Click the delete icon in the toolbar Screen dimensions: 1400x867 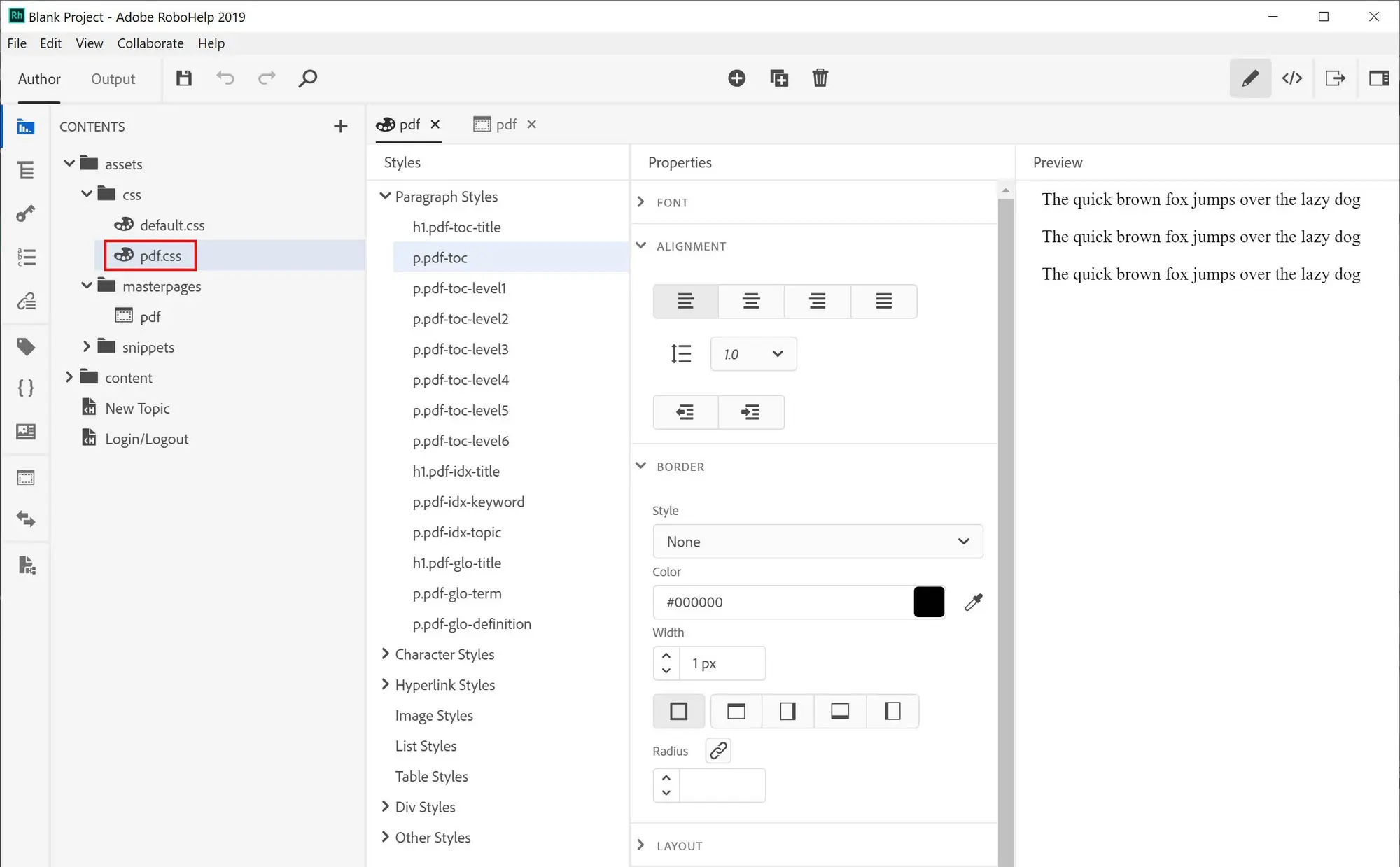(x=820, y=78)
